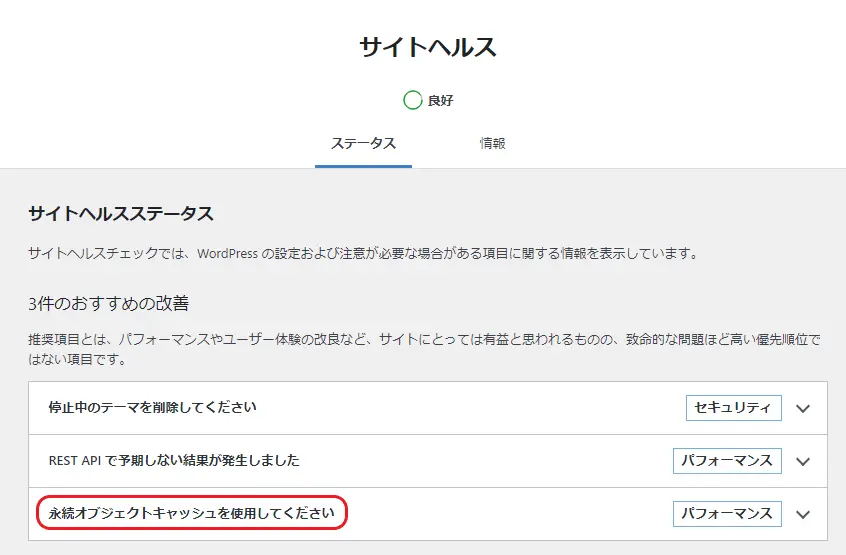Click the サイトヘルス page title
The image size is (846, 555).
[x=428, y=47]
